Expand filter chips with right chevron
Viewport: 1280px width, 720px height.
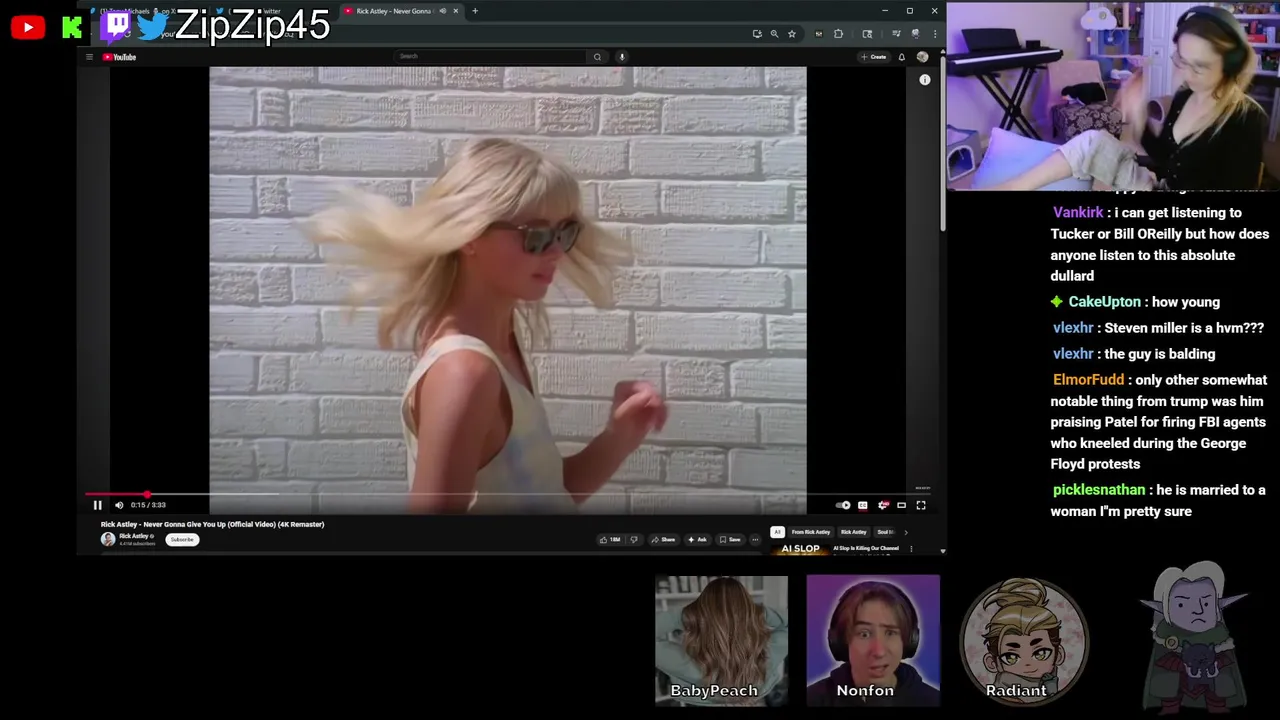point(906,532)
